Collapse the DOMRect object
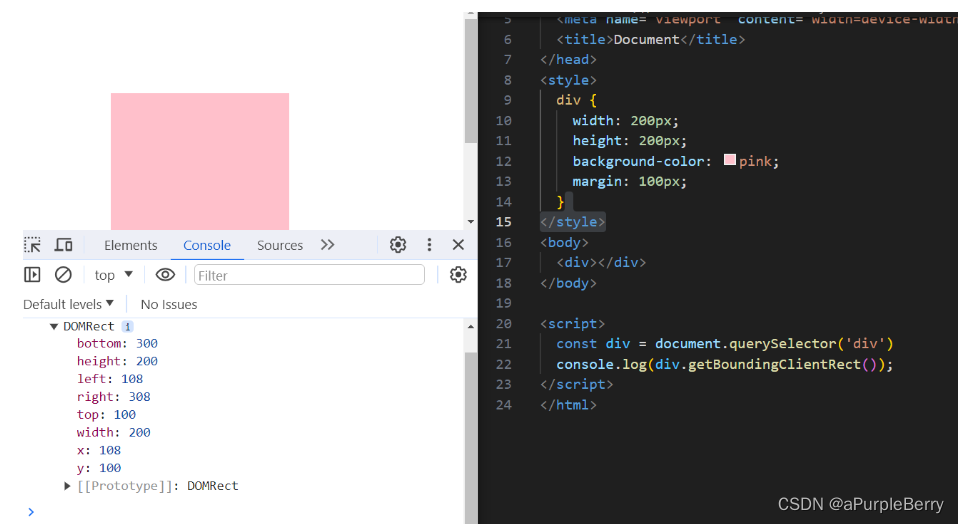The height and width of the screenshot is (524, 960). click(x=54, y=327)
